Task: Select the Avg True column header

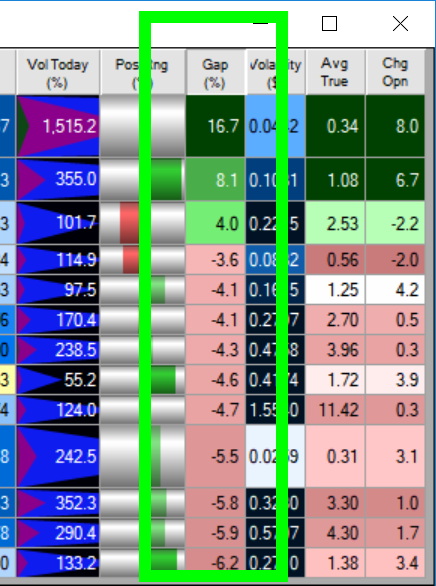Action: click(x=335, y=73)
